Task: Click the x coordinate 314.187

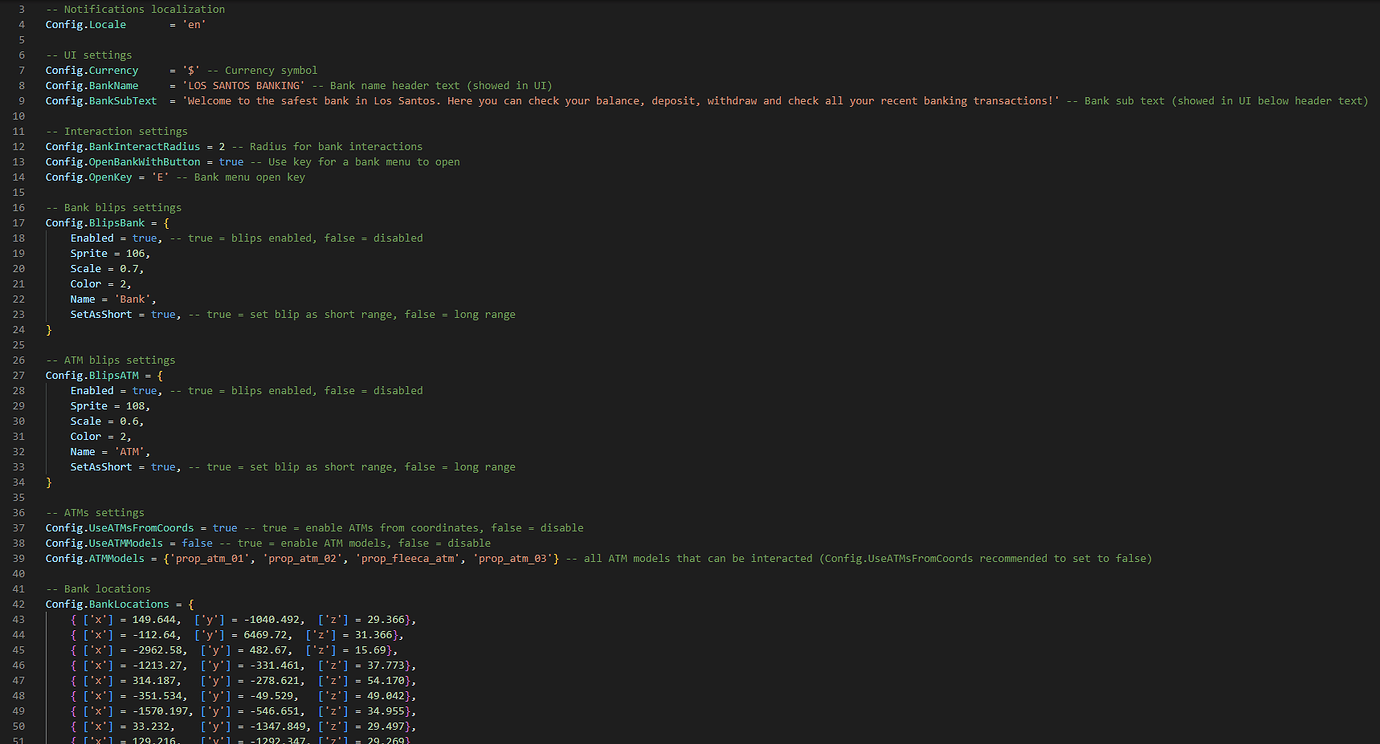Action: (154, 680)
